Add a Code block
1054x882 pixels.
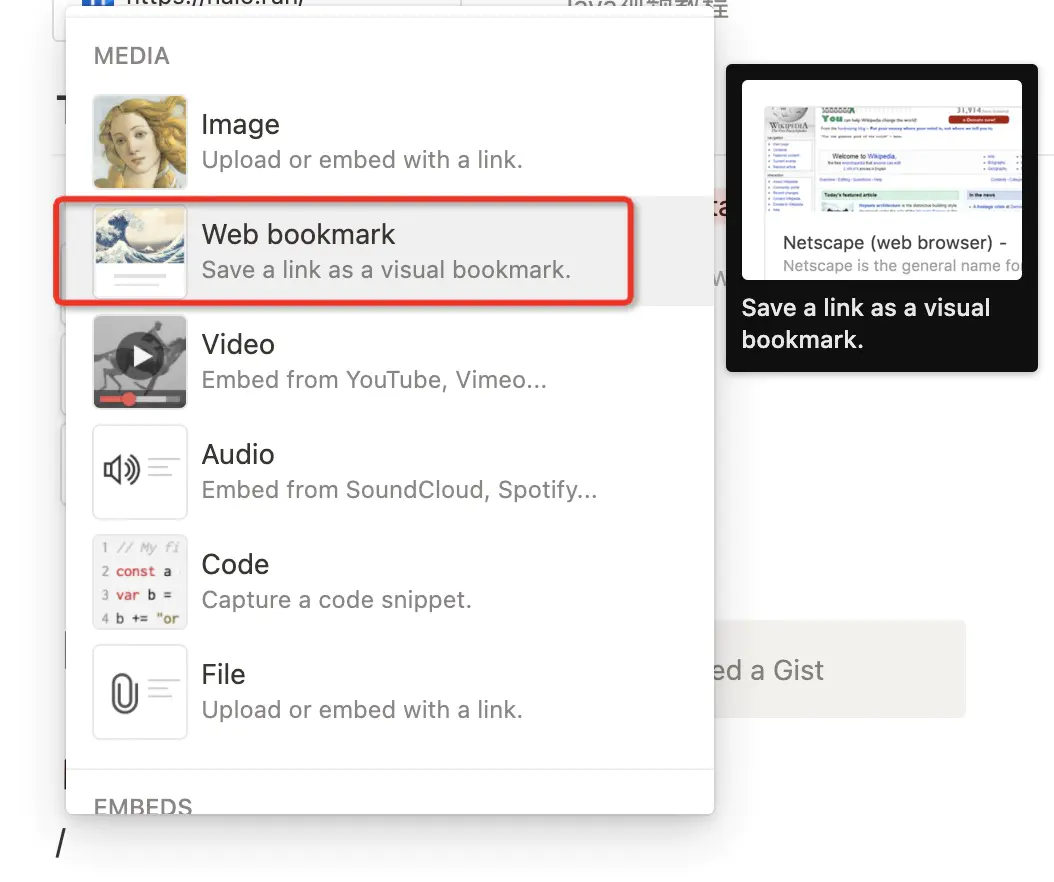(x=390, y=582)
